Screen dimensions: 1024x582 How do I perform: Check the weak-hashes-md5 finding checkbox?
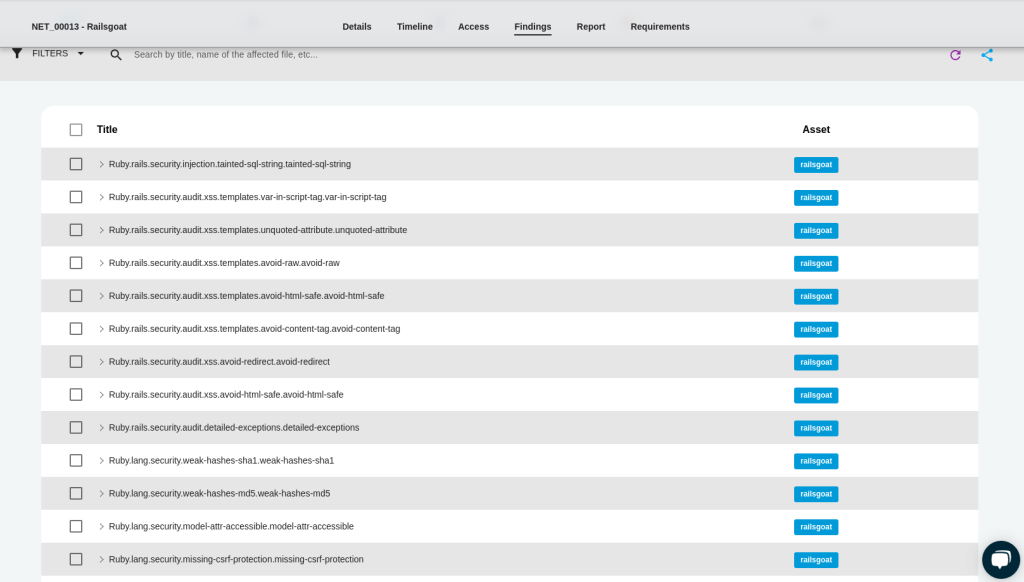tap(76, 493)
